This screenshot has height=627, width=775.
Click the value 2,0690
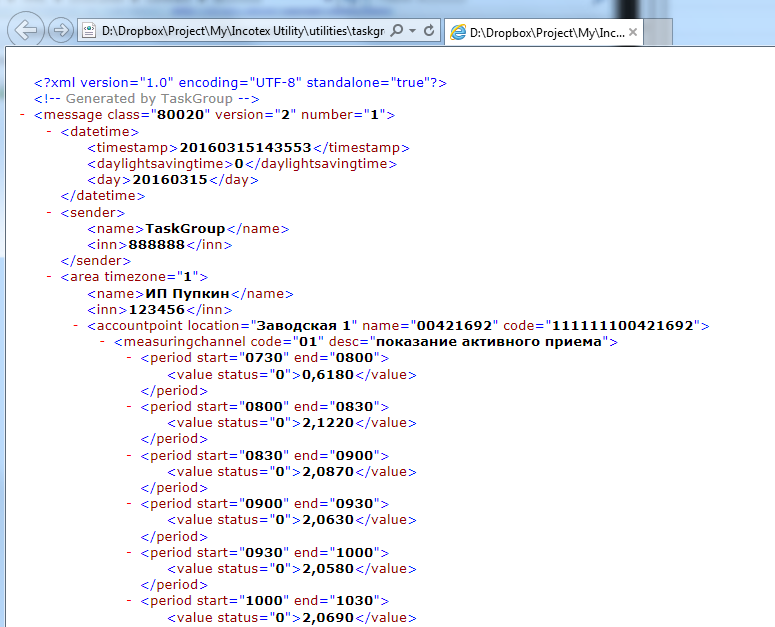click(328, 618)
